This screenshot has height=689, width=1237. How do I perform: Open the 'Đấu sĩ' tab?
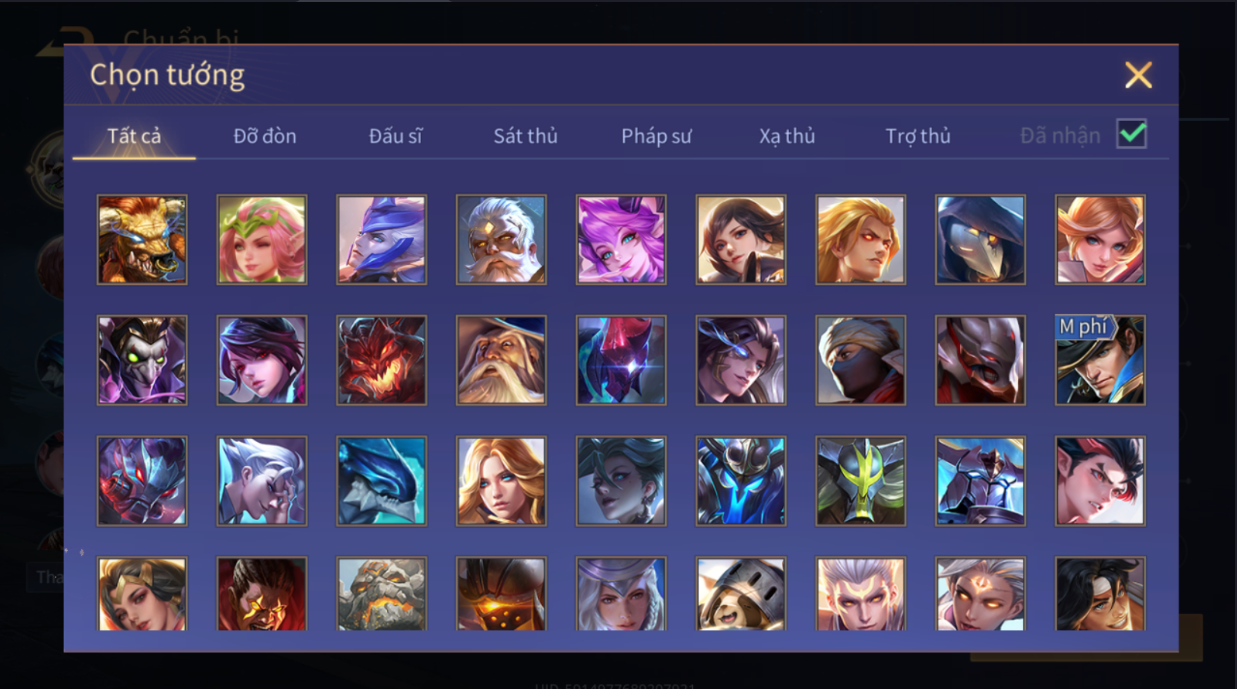pos(395,136)
